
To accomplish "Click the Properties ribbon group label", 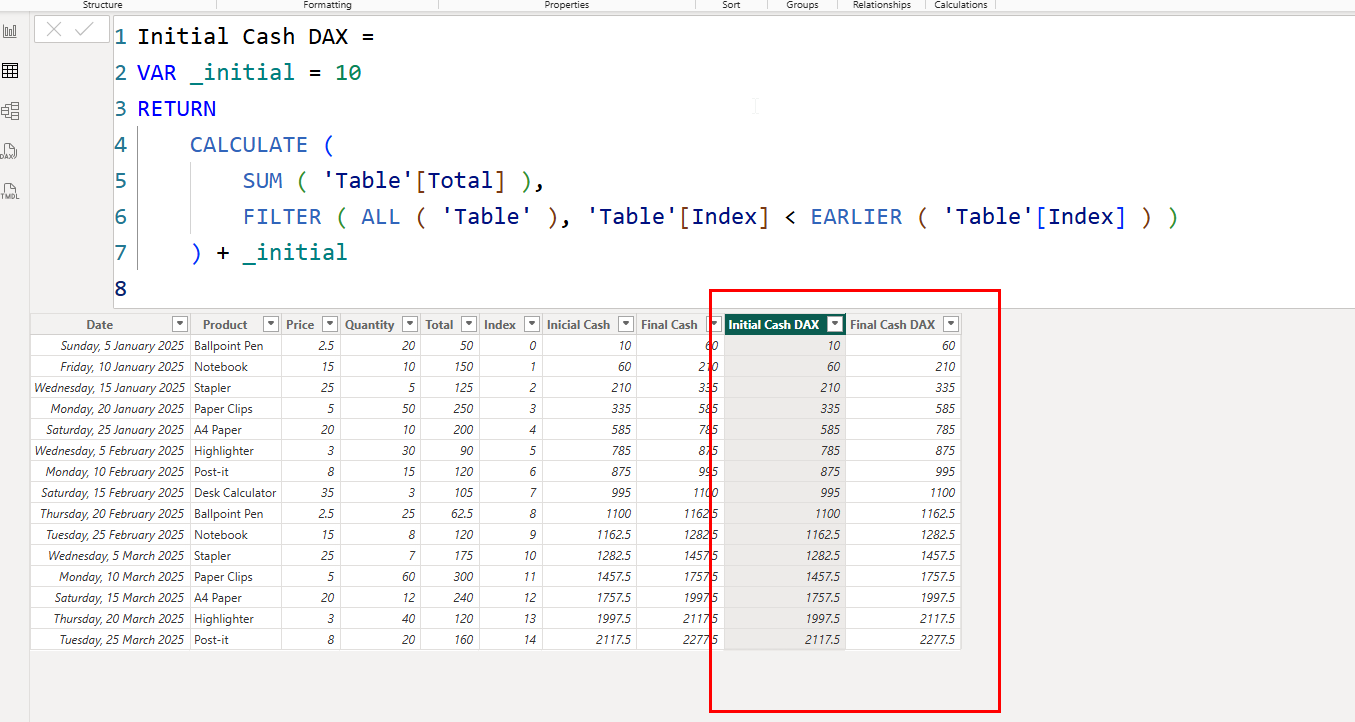I will pos(567,5).
